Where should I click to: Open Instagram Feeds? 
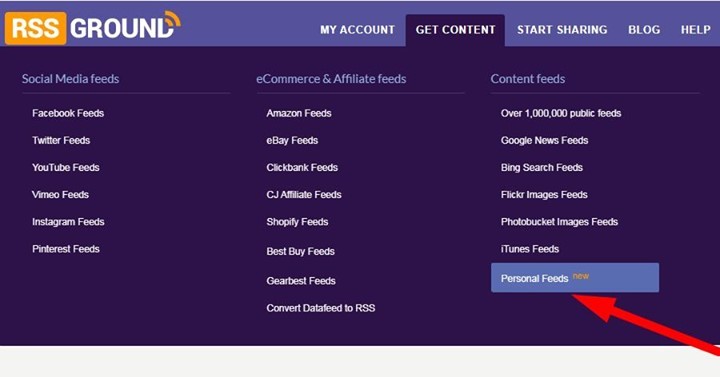(68, 222)
